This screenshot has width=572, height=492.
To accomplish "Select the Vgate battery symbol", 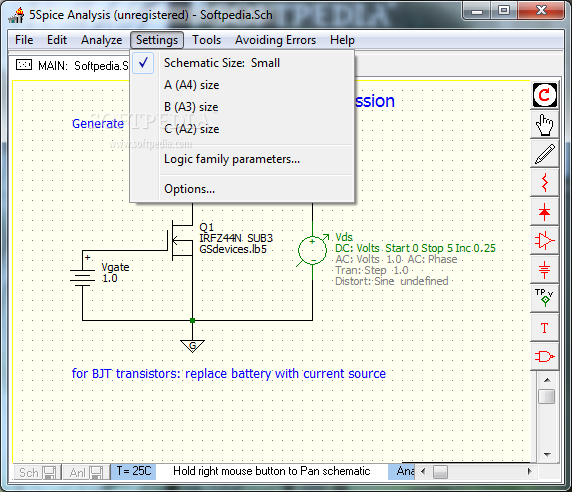I will tap(83, 278).
